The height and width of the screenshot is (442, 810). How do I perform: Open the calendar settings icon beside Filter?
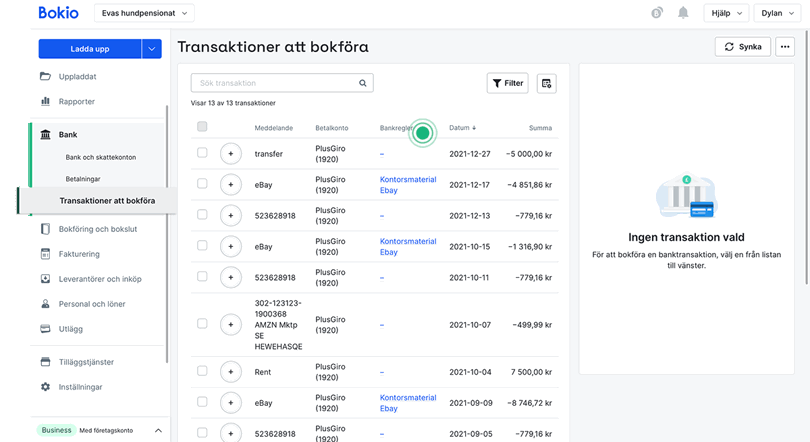click(x=546, y=83)
